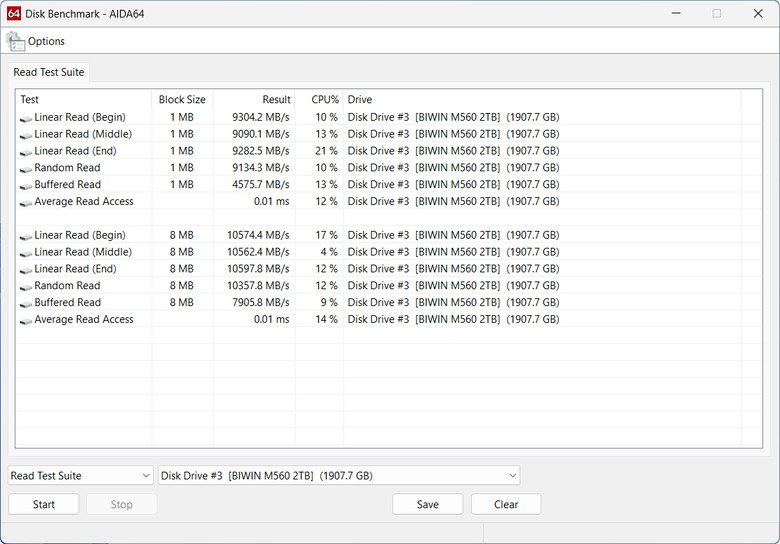Select the 10562.4 MB/s result value
This screenshot has height=544, width=780.
pos(258,252)
